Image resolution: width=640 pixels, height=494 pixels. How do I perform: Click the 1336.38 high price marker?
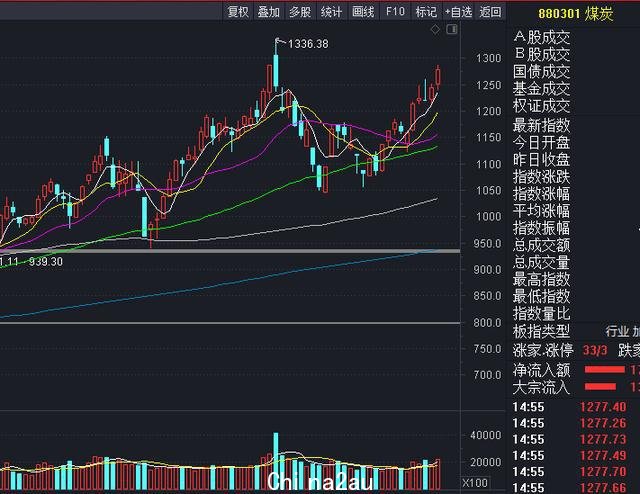tap(308, 44)
